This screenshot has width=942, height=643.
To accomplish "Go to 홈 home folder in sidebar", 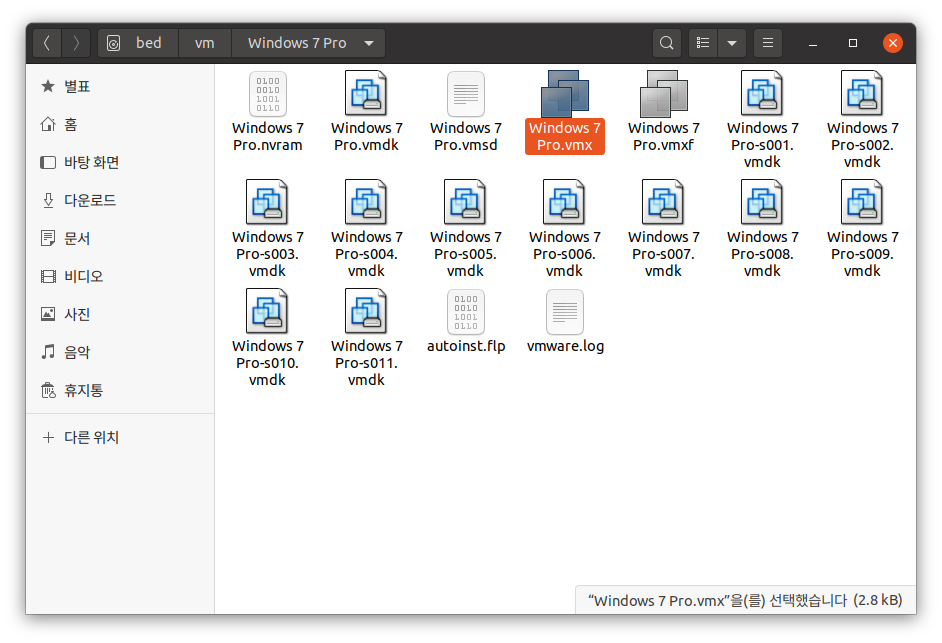I will point(120,124).
